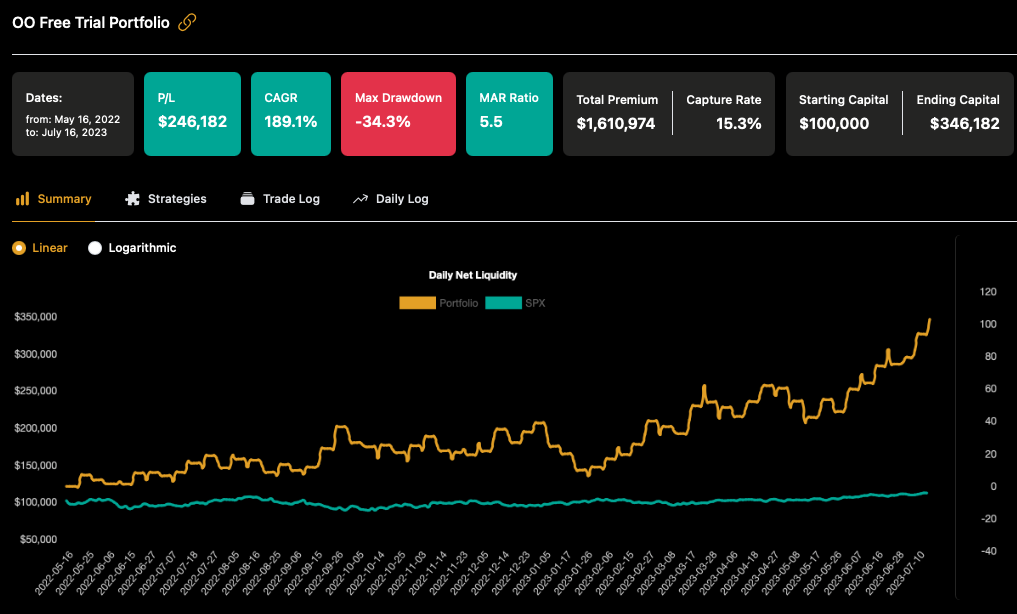Click the Dates range card

pos(73,113)
